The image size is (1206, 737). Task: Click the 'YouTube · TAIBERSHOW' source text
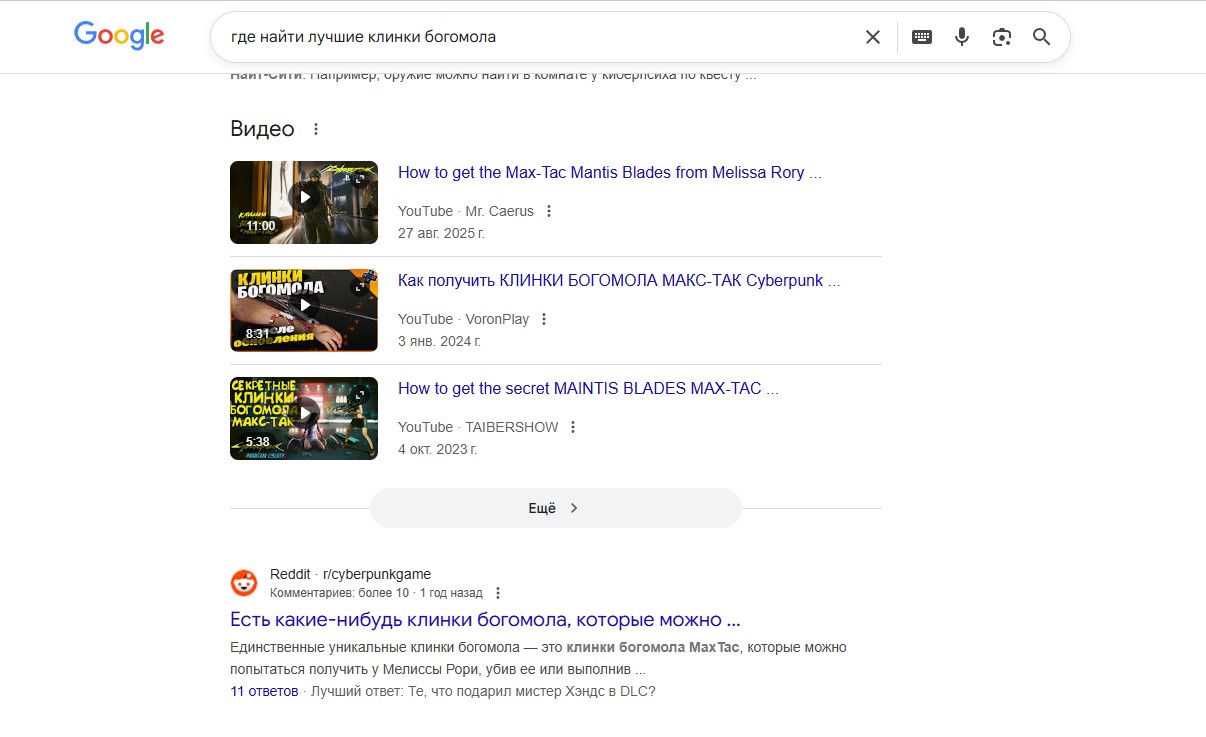(478, 427)
